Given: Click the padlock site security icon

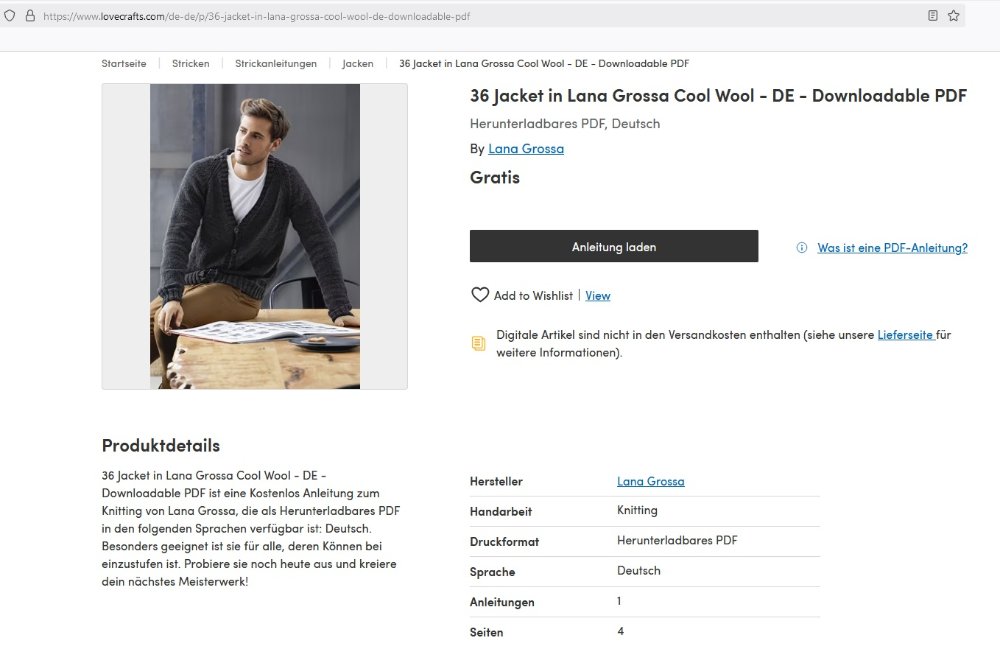Looking at the screenshot, I should coord(30,16).
